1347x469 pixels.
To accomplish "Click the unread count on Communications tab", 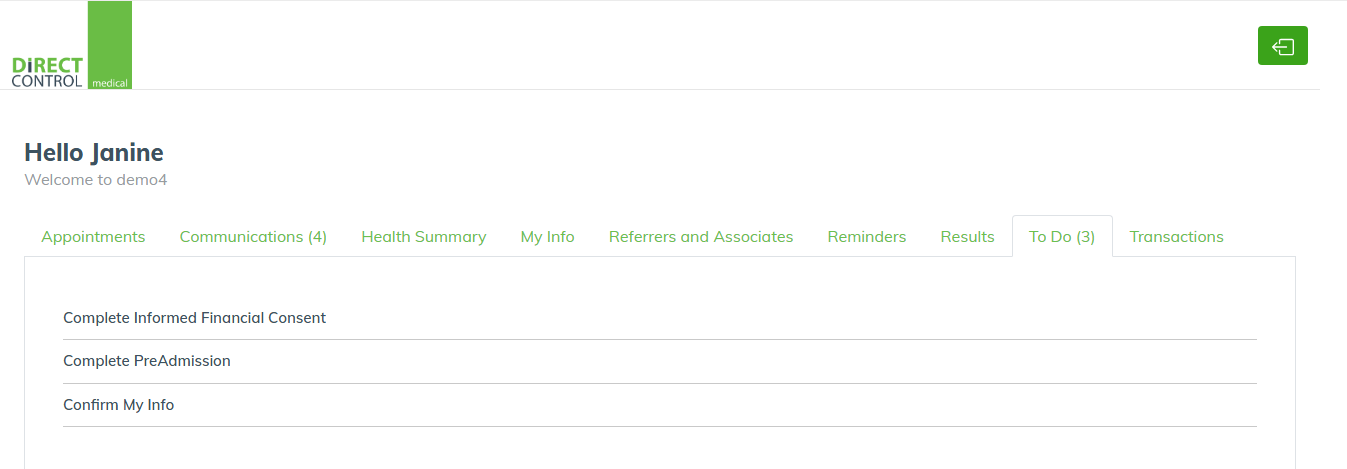I will point(317,237).
